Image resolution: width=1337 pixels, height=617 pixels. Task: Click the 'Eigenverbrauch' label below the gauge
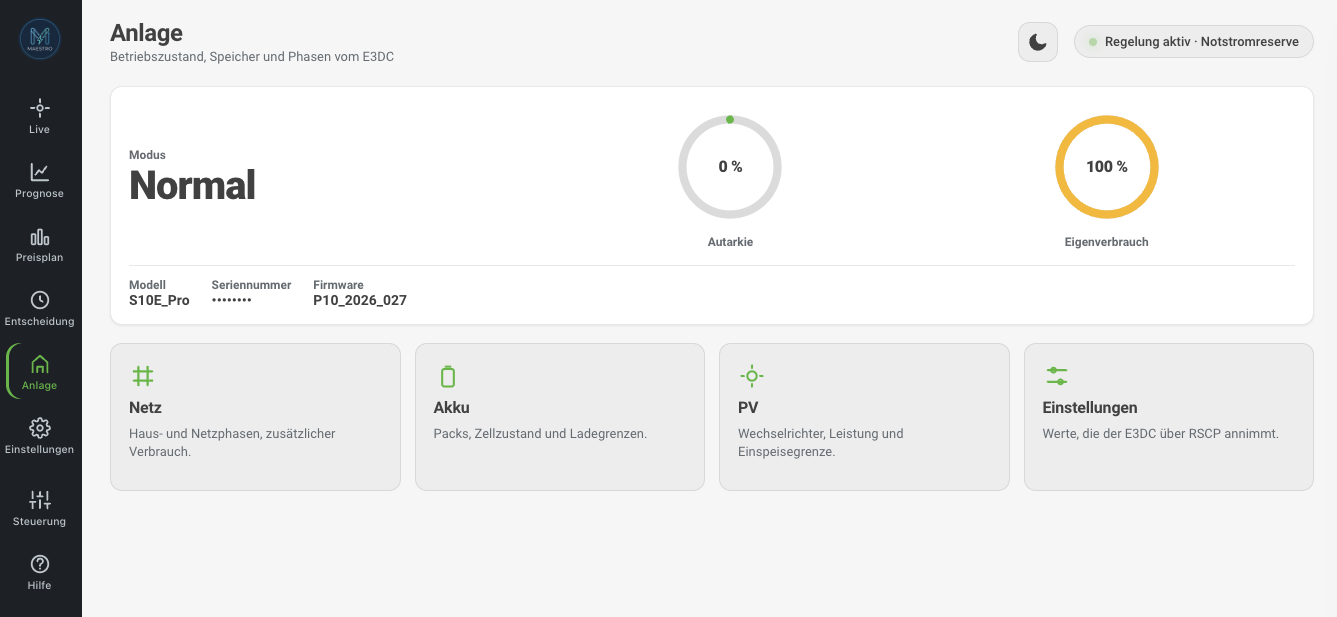tap(1107, 242)
